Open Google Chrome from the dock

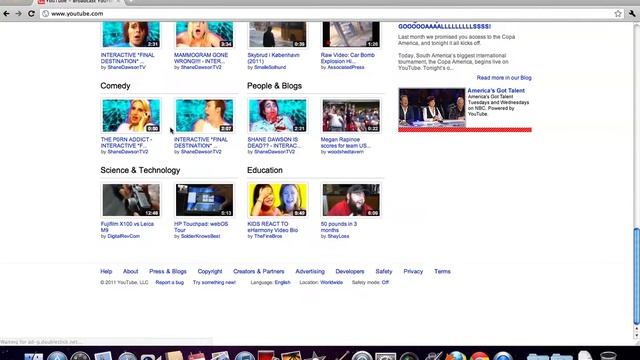point(480,356)
